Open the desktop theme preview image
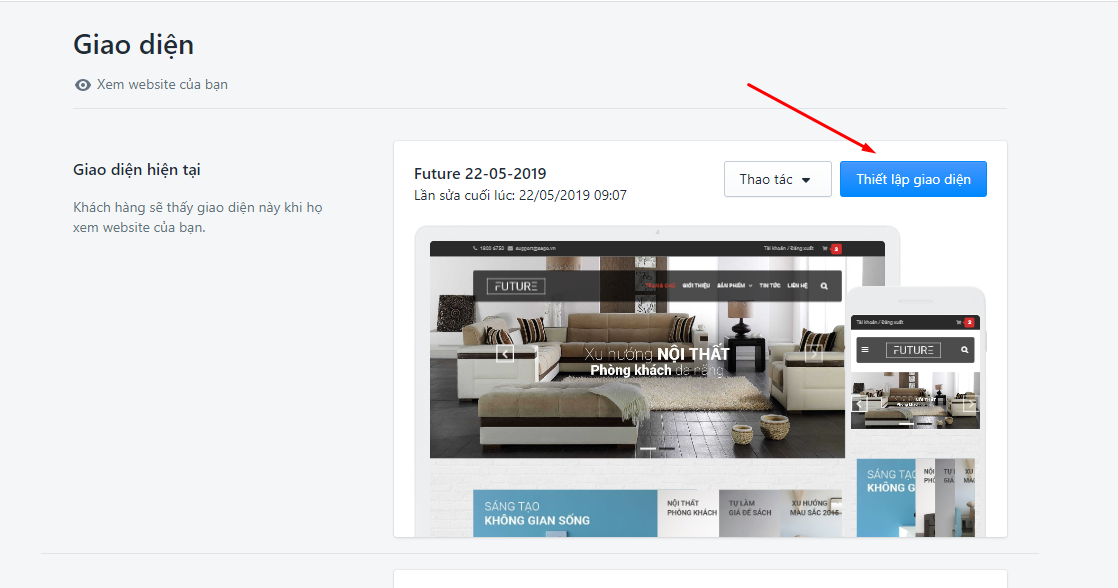This screenshot has width=1118, height=588. [x=657, y=382]
